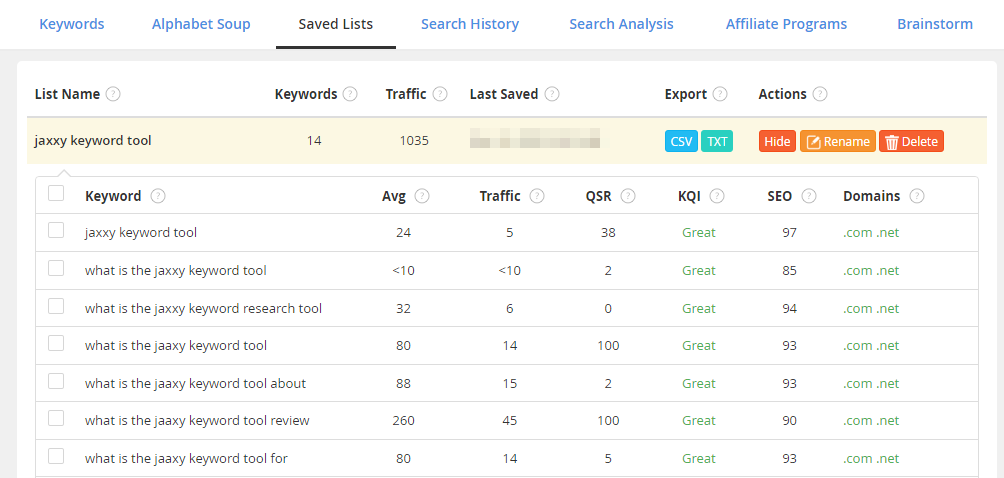1004x478 pixels.
Task: Click .net for 'jaaxy keyword tool for'
Action: (x=888, y=459)
